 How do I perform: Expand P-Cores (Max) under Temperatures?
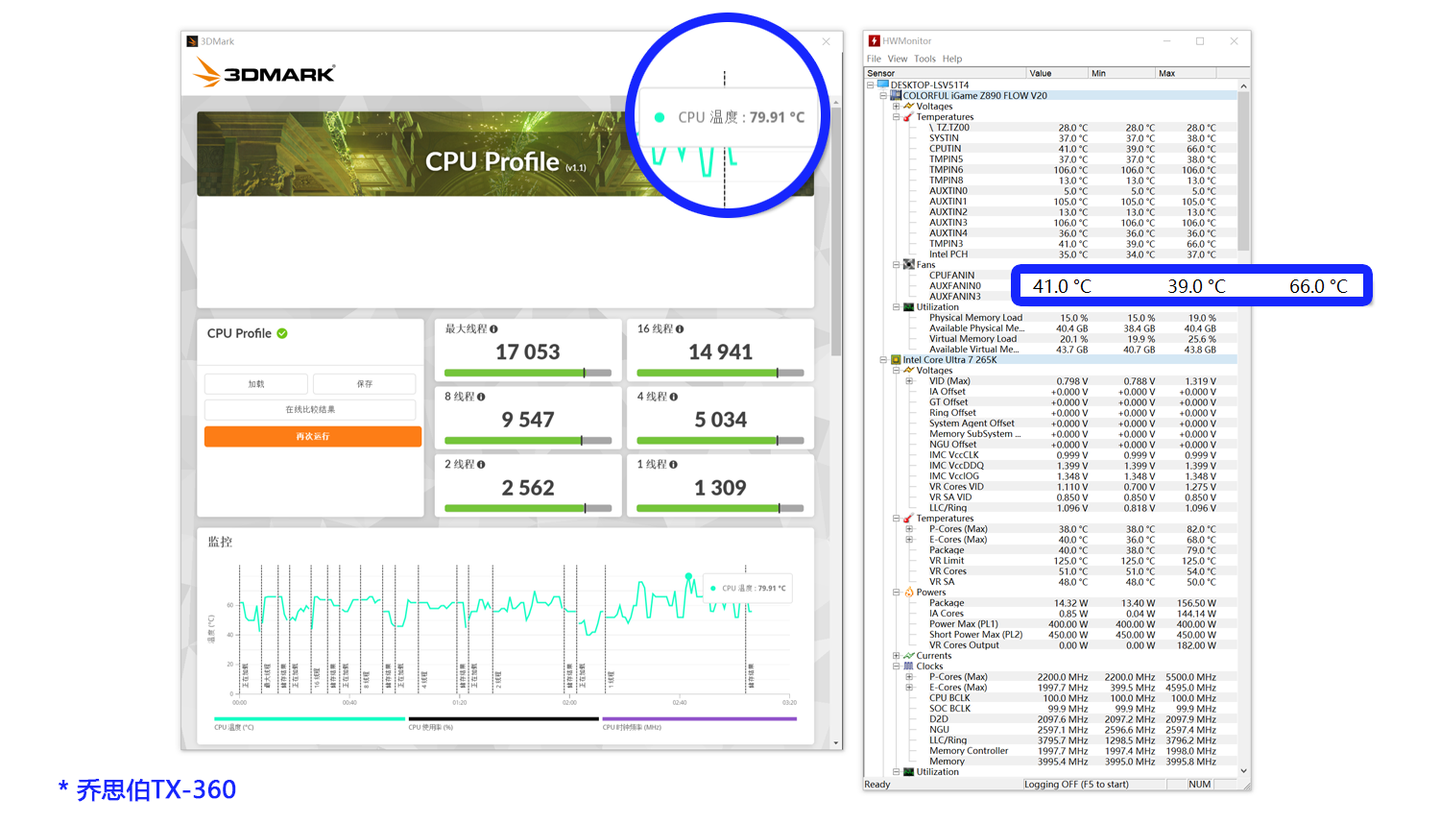click(909, 529)
